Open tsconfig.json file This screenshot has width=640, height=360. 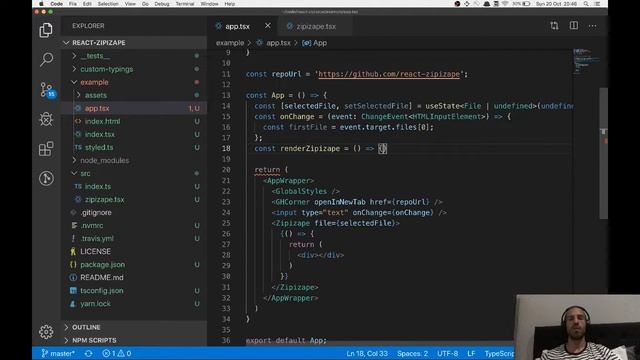pyautogui.click(x=134, y=291)
